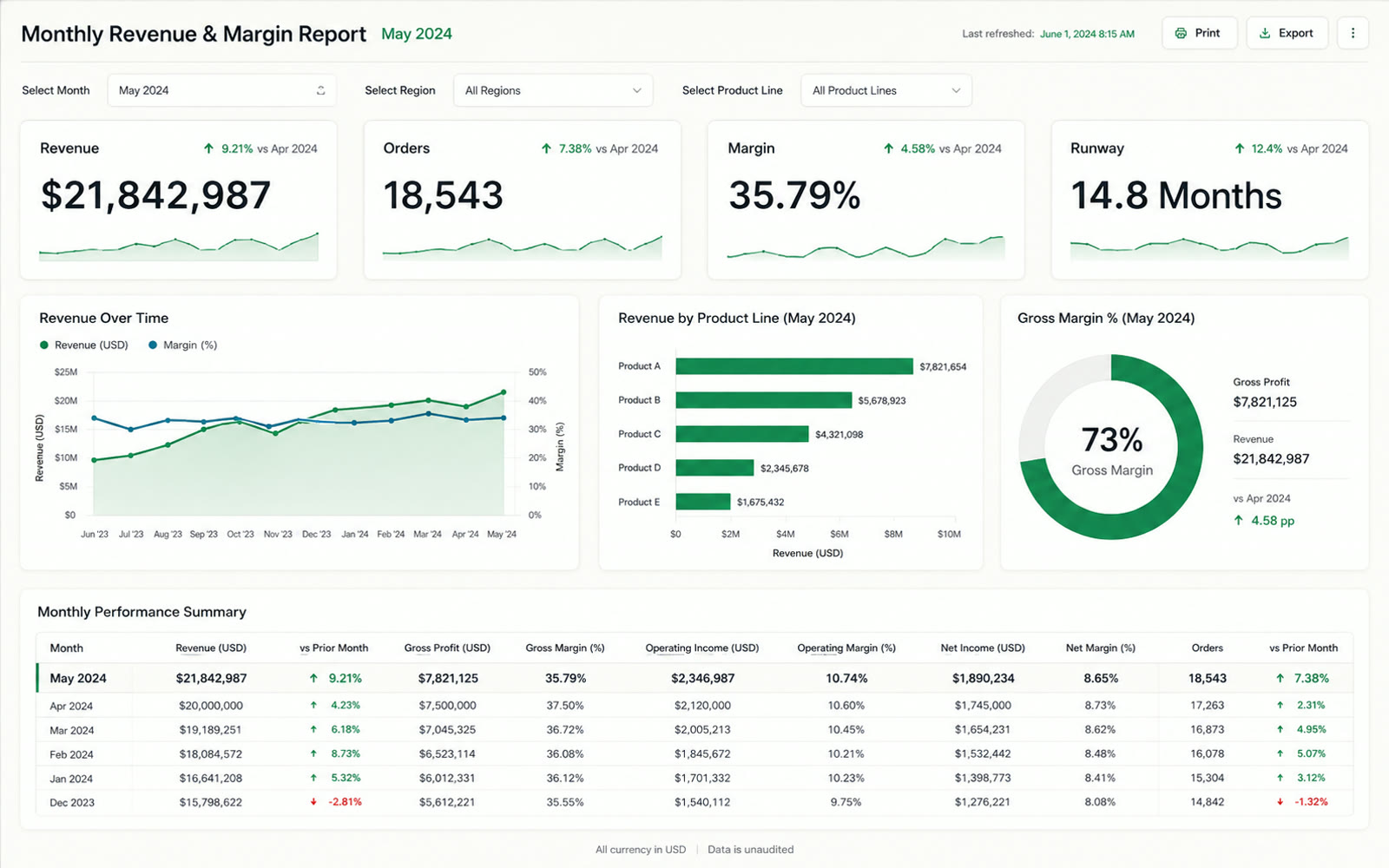
Task: Click the Dec 2023 orders red down arrow
Action: pos(1280,802)
